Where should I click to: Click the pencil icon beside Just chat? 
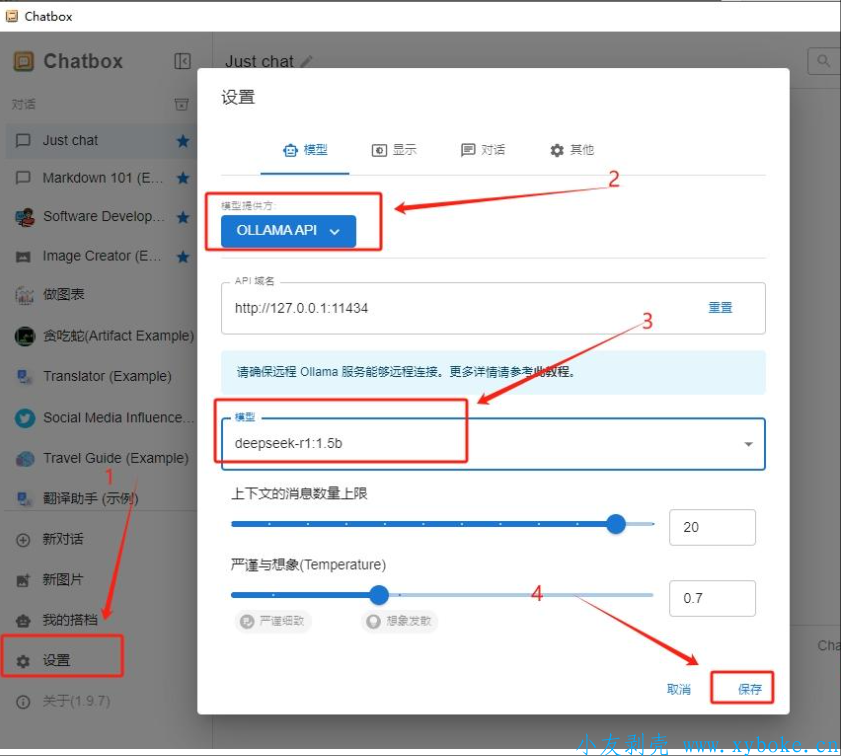tap(306, 62)
